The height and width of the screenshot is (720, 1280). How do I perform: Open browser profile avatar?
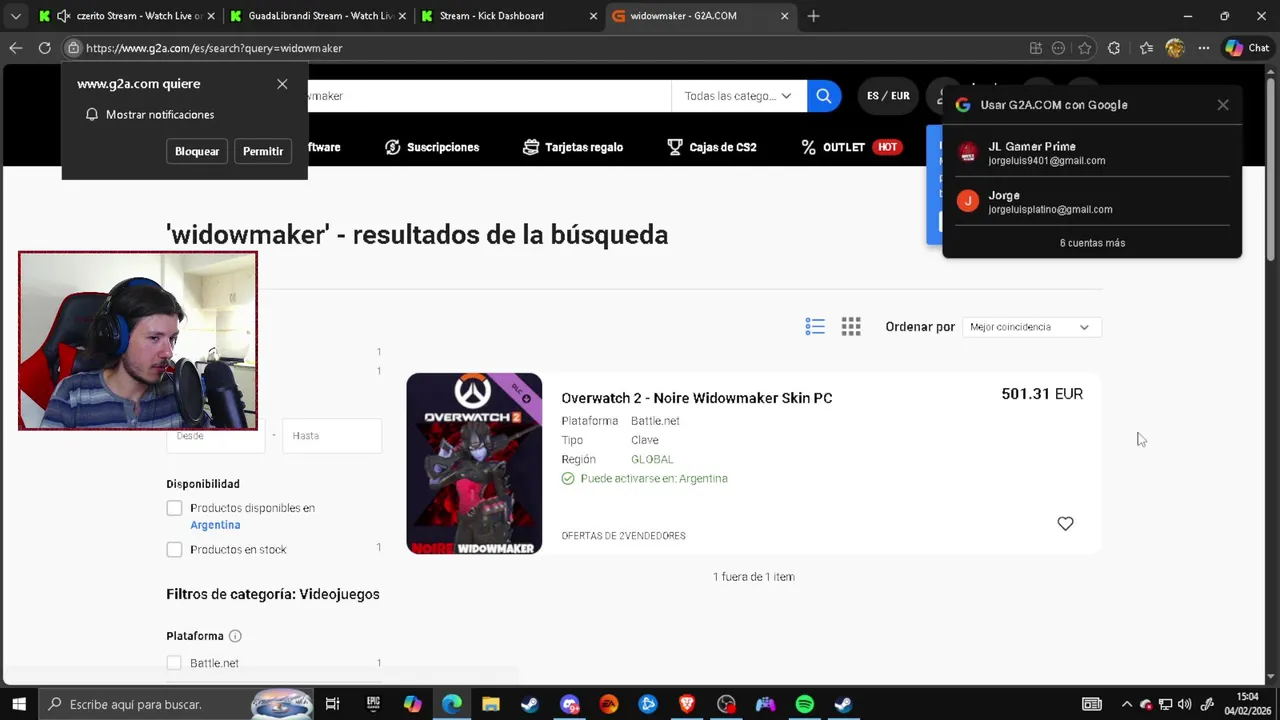[x=1175, y=48]
